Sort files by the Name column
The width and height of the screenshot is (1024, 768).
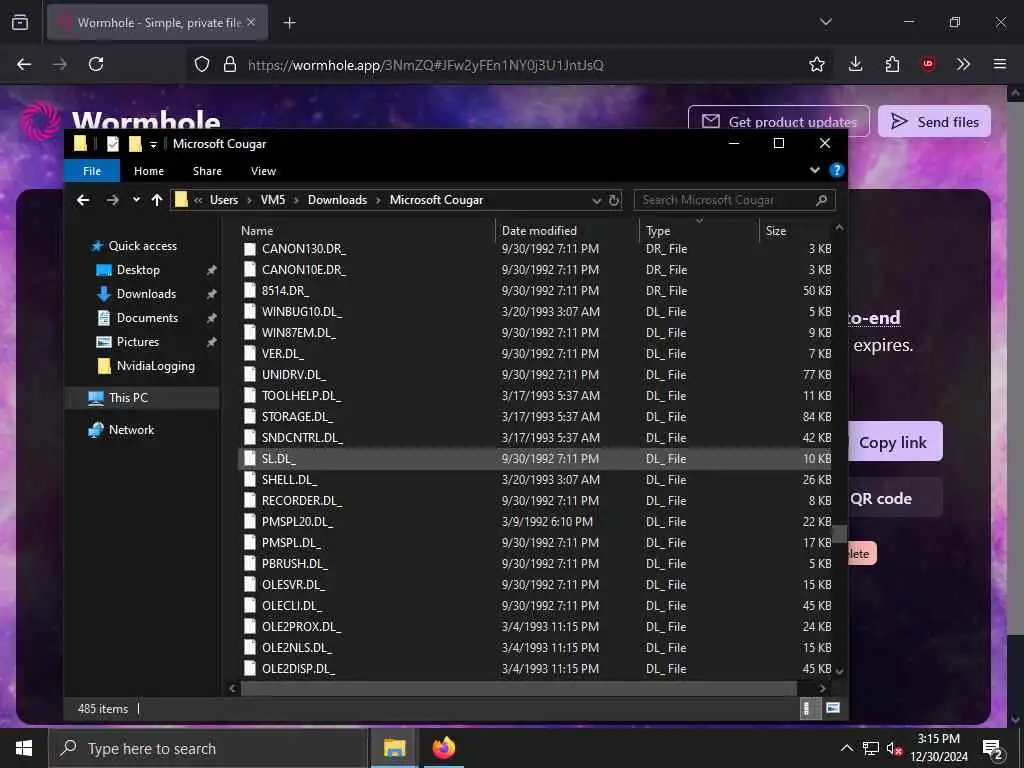tap(367, 231)
